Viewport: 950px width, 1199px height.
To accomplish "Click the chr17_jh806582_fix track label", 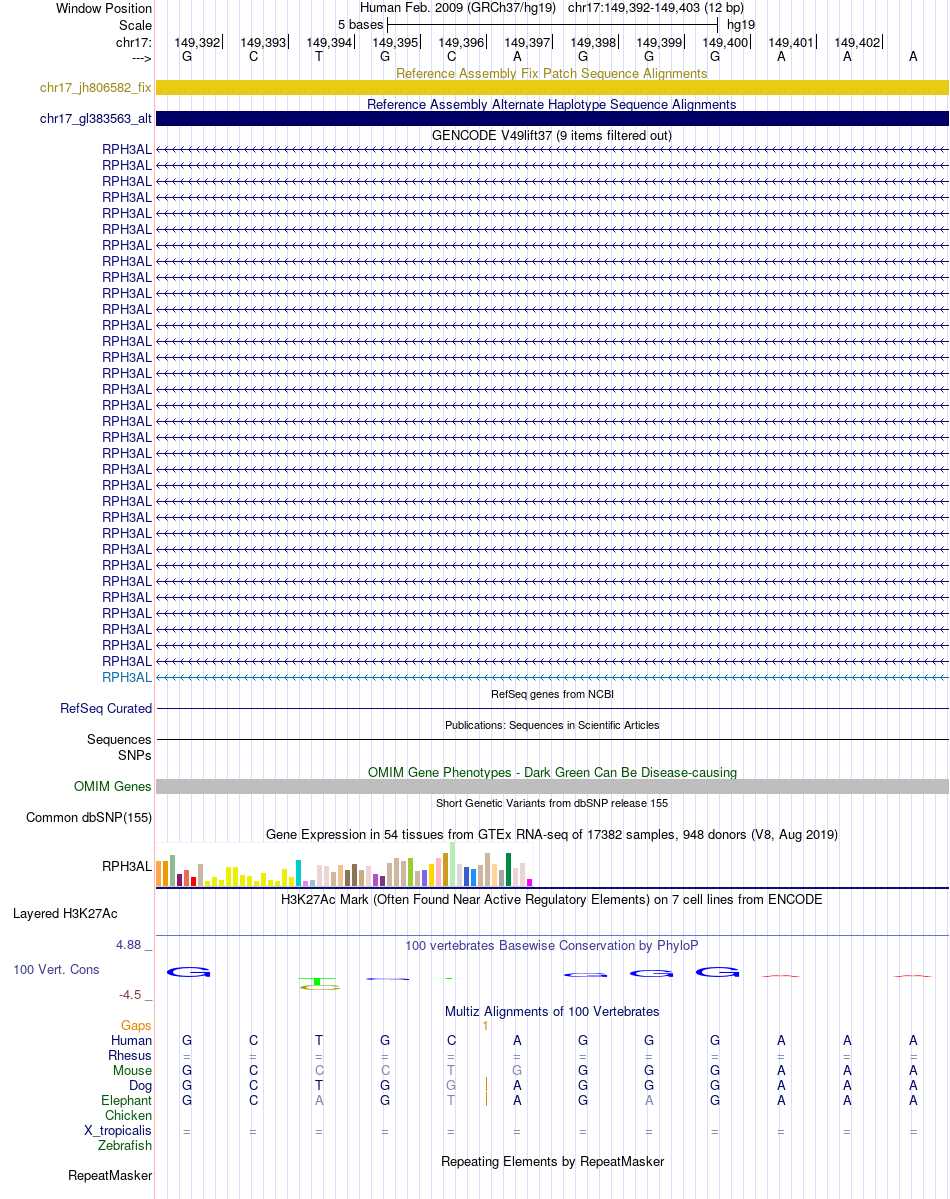I will [96, 88].
